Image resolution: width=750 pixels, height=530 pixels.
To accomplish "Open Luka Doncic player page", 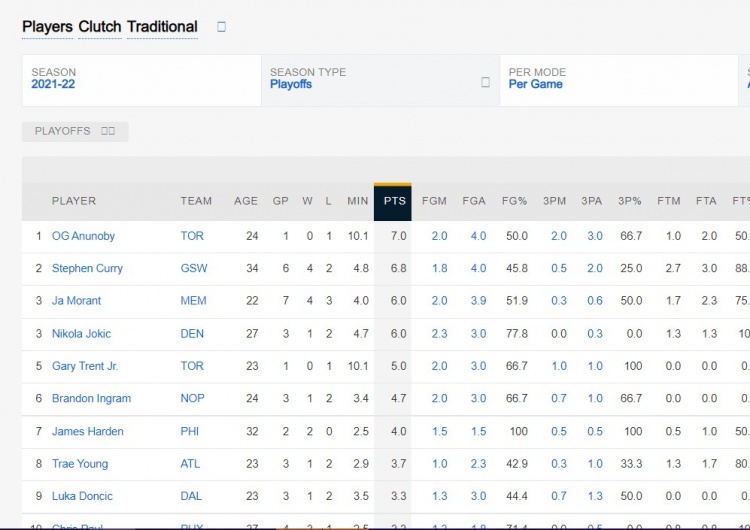I will click(x=82, y=496).
